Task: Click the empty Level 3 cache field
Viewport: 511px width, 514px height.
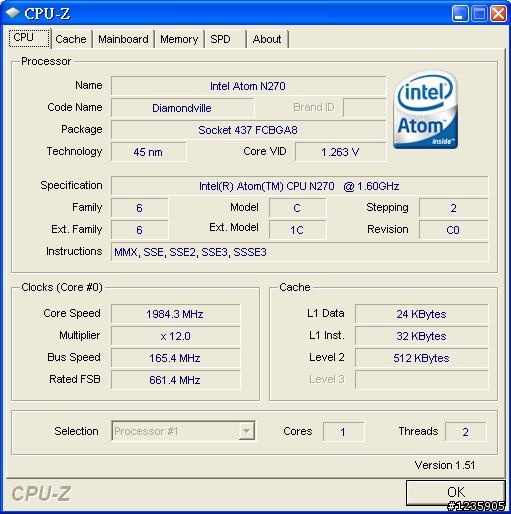Action: 421,380
